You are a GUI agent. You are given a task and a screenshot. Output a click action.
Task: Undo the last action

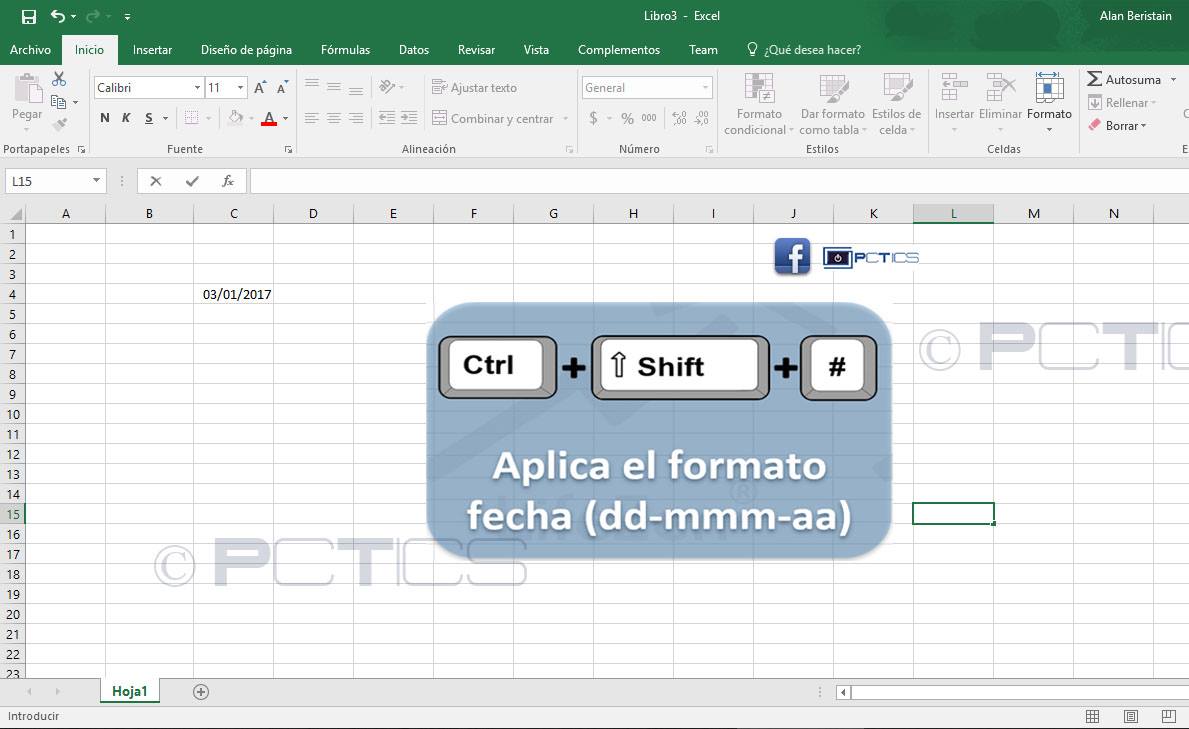tap(58, 16)
